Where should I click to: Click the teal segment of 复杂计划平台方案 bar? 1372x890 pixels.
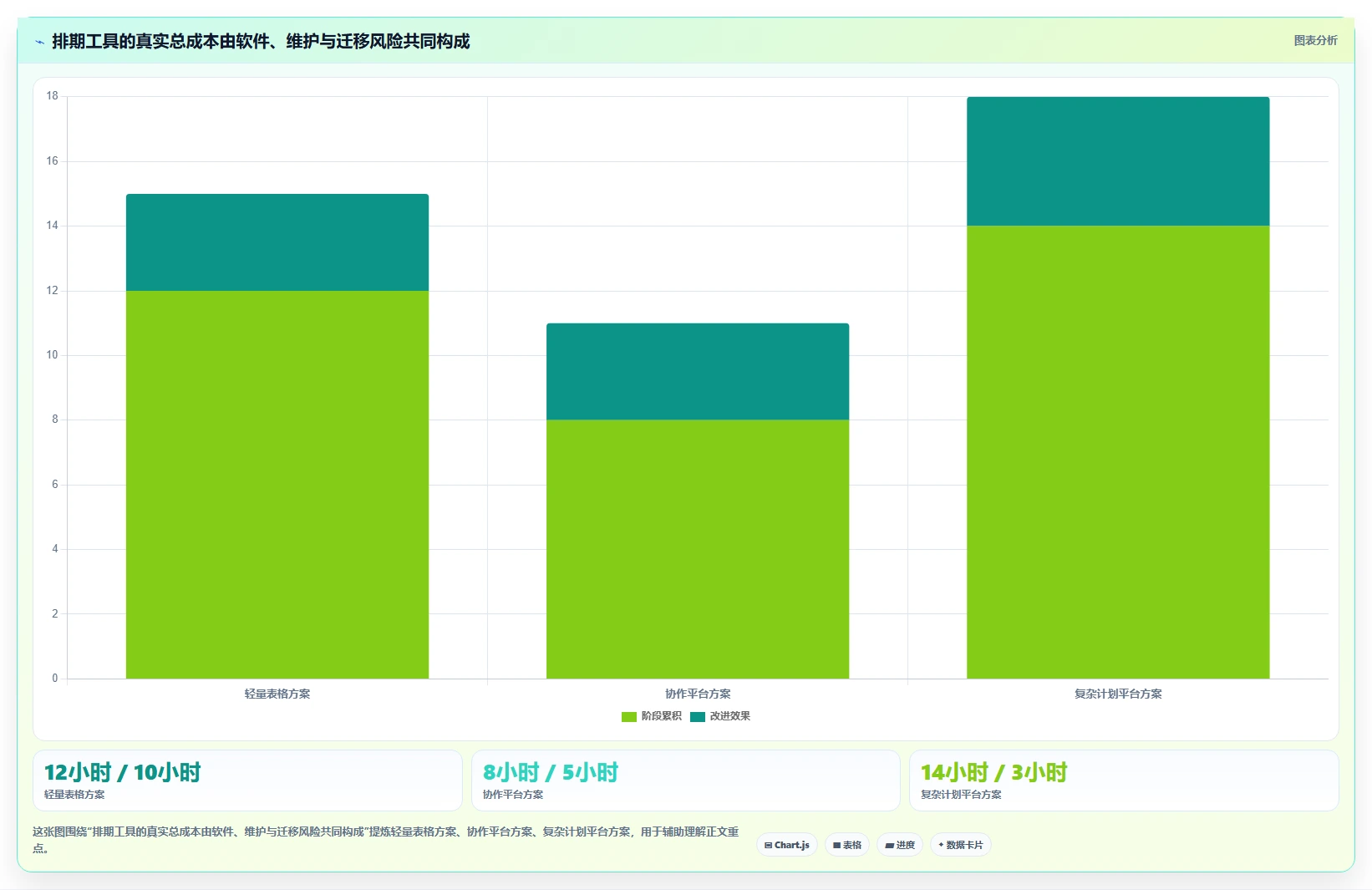click(x=1118, y=161)
